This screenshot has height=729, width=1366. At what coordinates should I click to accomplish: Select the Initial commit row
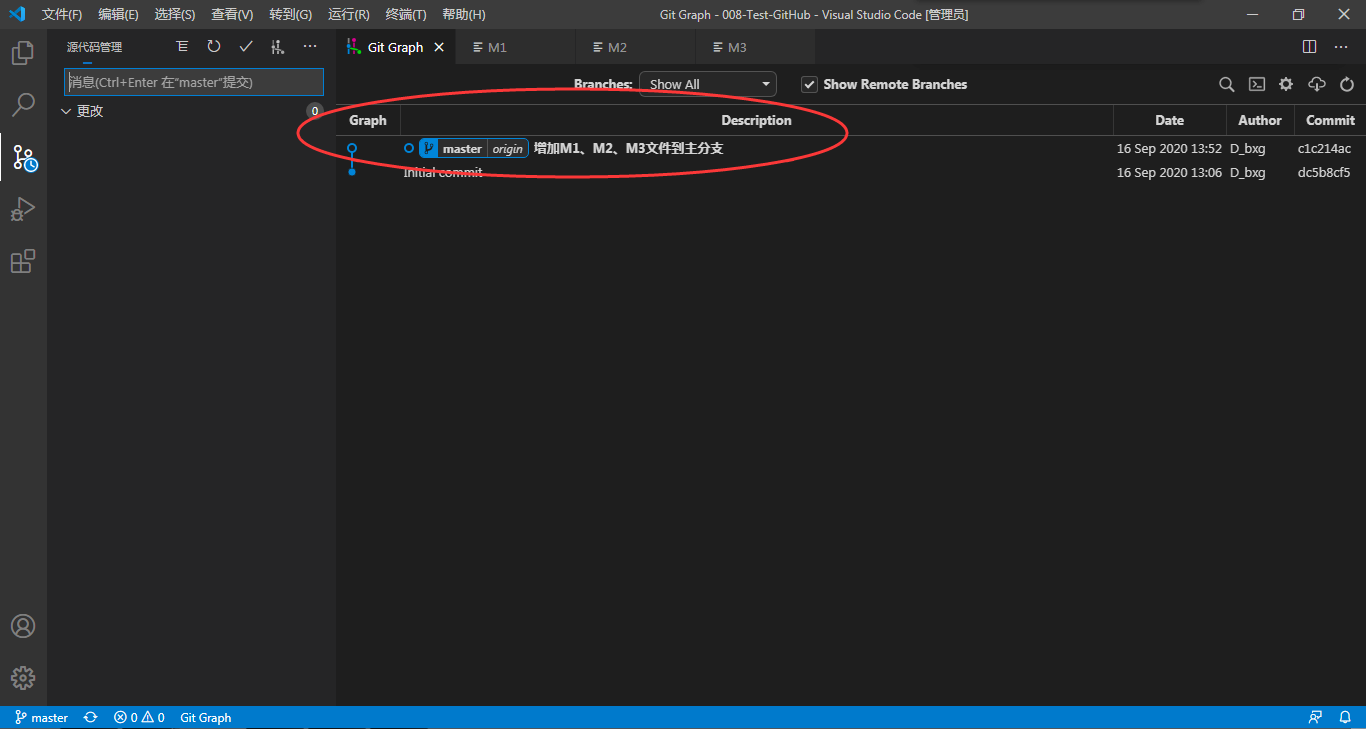pos(850,172)
